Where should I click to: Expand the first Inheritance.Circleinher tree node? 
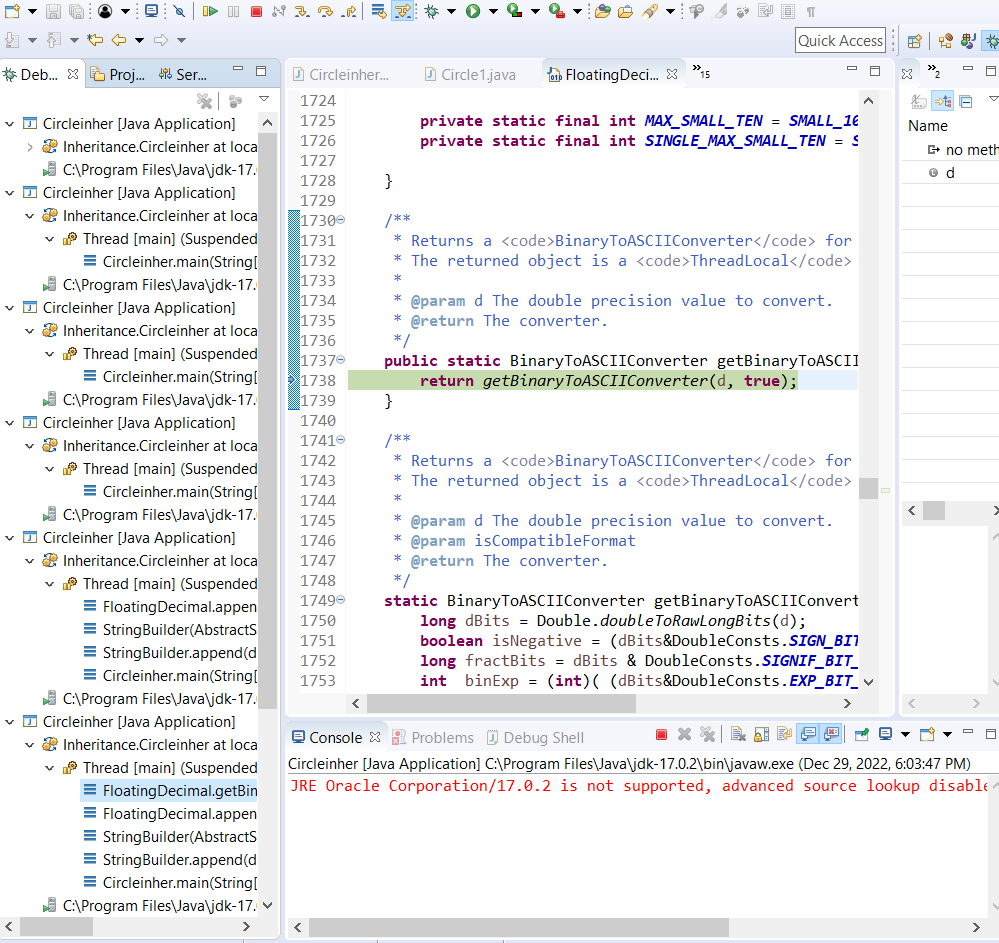tap(30, 147)
